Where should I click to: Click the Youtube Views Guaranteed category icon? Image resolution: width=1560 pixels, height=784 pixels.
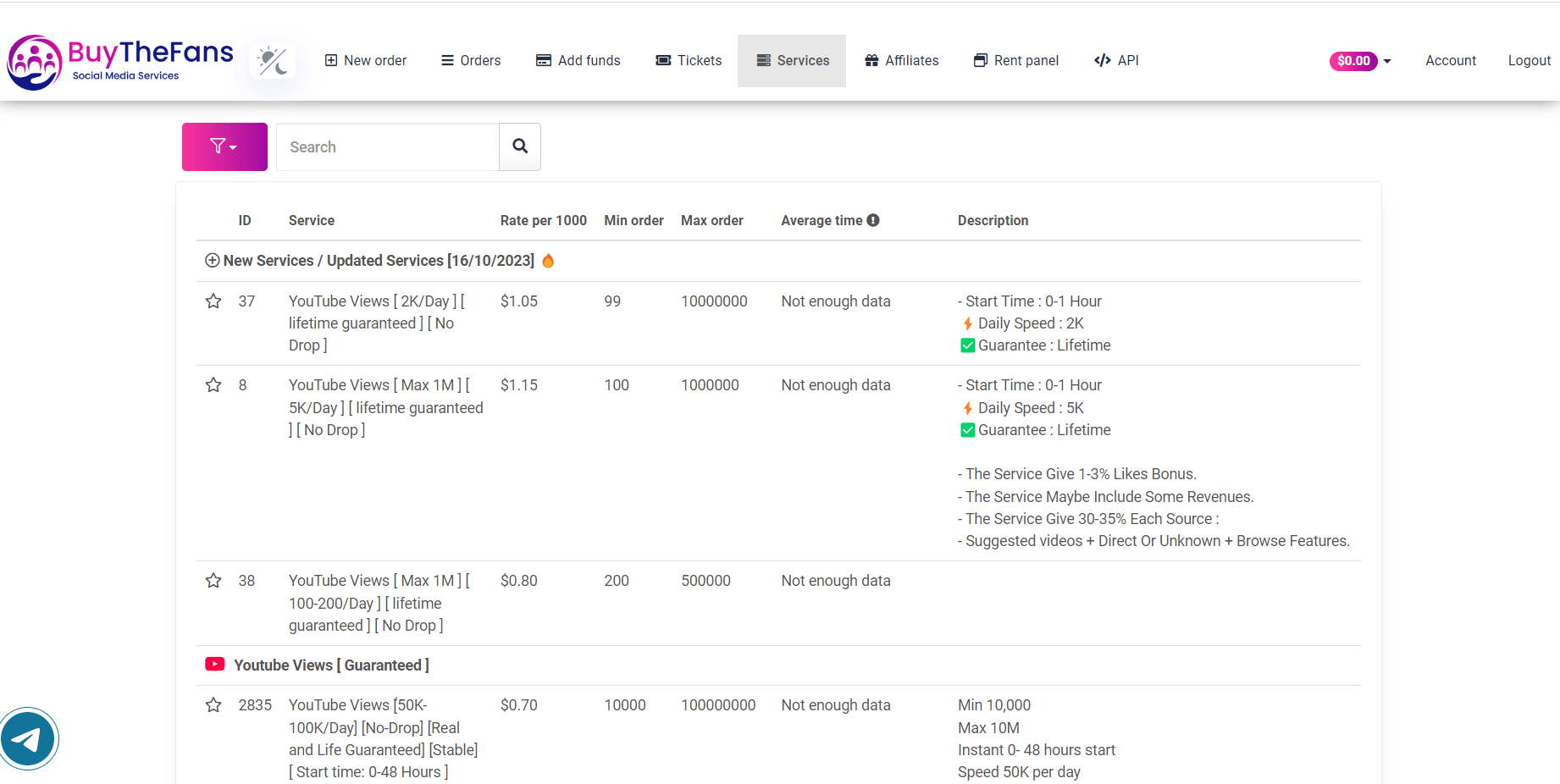click(x=215, y=665)
